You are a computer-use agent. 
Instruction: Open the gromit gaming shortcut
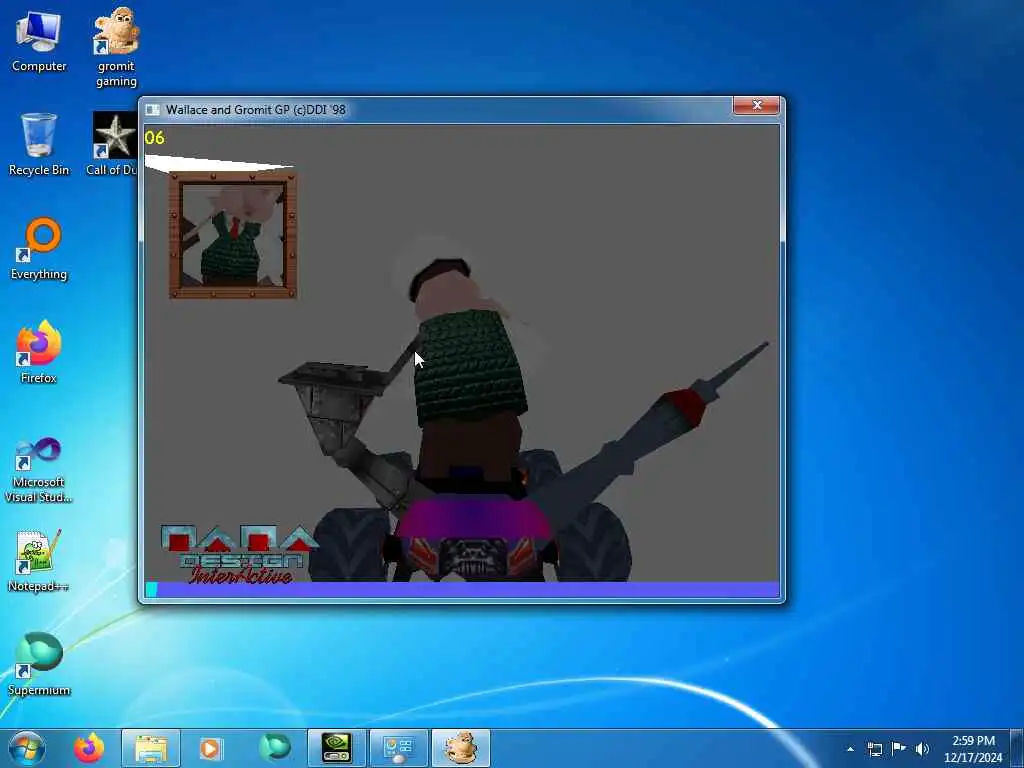pos(116,48)
